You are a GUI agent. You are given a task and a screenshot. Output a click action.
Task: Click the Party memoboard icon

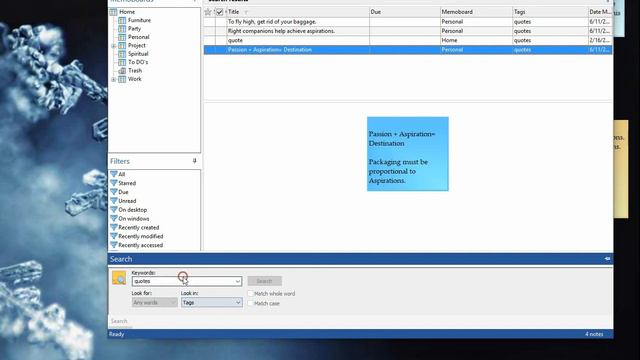click(122, 29)
